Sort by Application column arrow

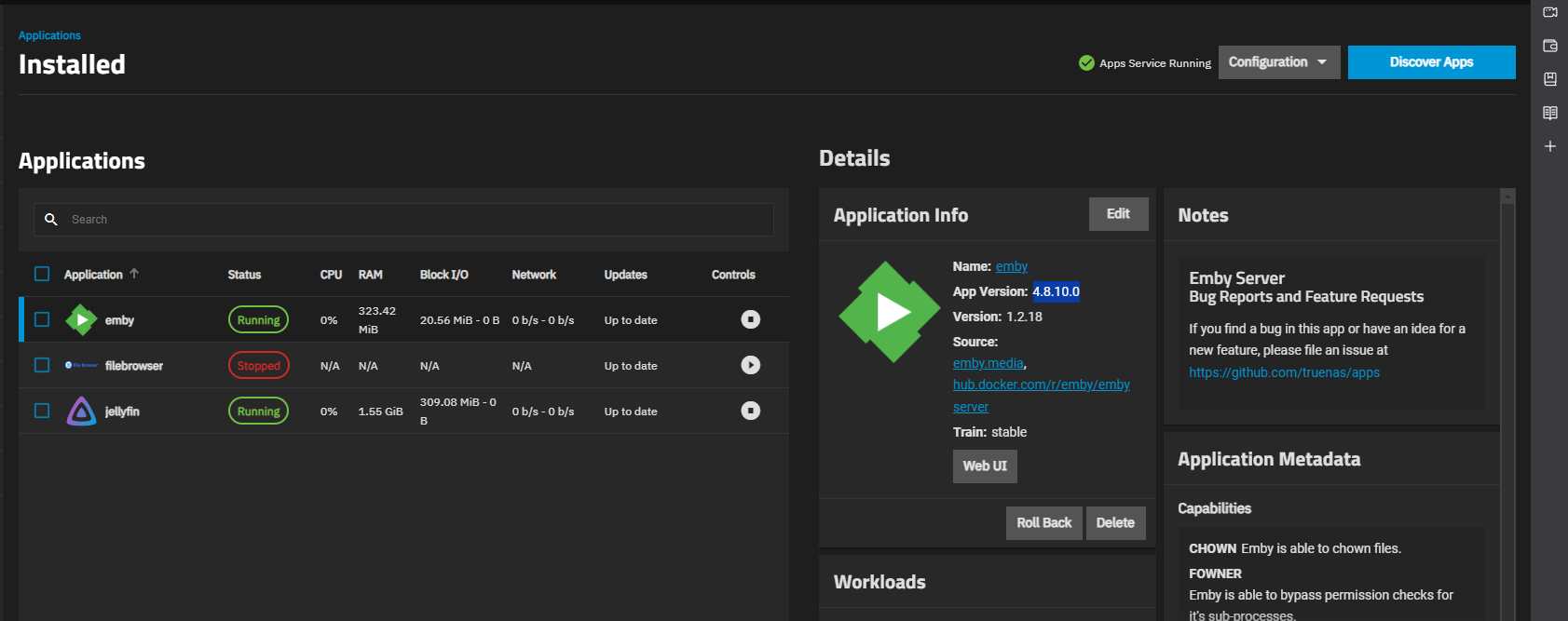(134, 274)
